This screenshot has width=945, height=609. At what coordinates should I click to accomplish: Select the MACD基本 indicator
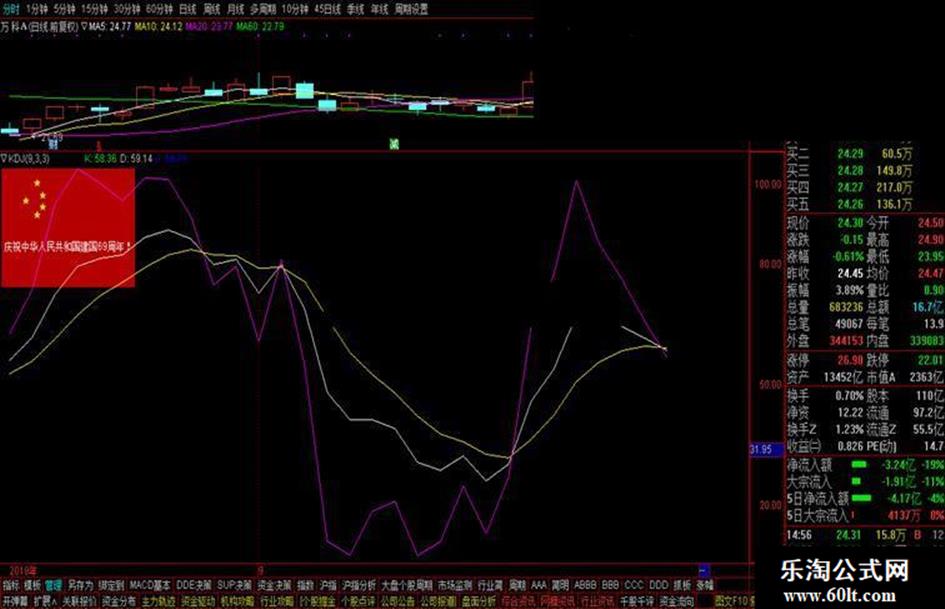coord(150,585)
